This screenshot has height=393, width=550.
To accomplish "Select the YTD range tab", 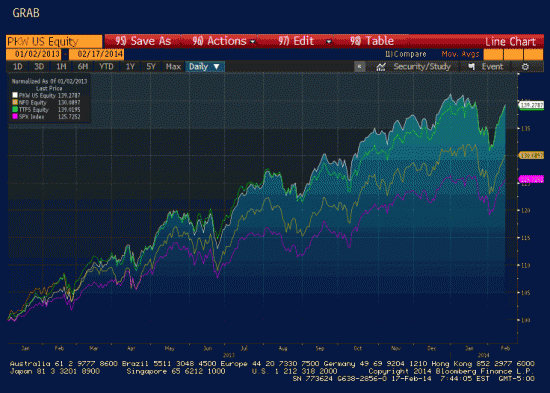I will [106, 67].
